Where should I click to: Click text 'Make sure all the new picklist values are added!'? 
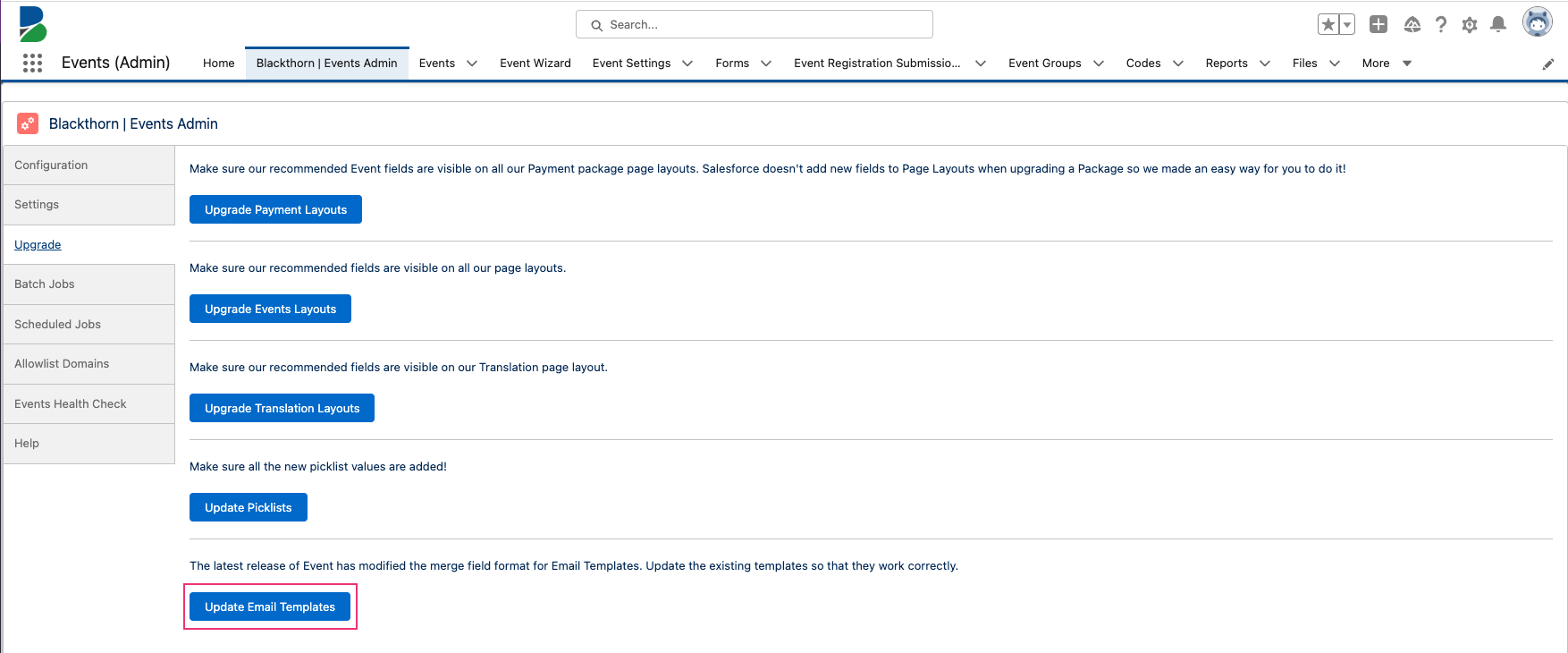coord(318,466)
